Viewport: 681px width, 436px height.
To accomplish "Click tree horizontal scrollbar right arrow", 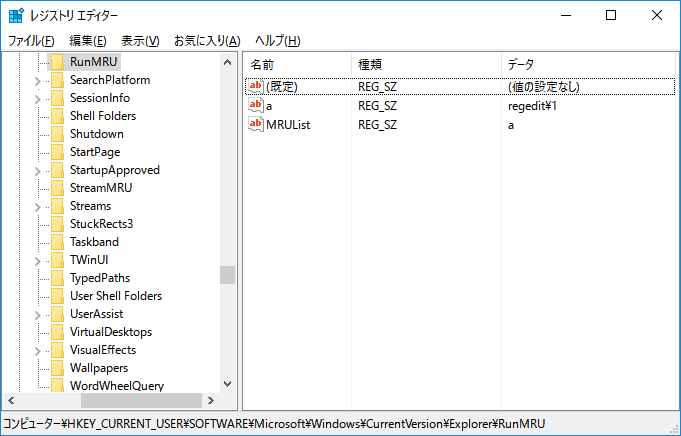I will [211, 400].
